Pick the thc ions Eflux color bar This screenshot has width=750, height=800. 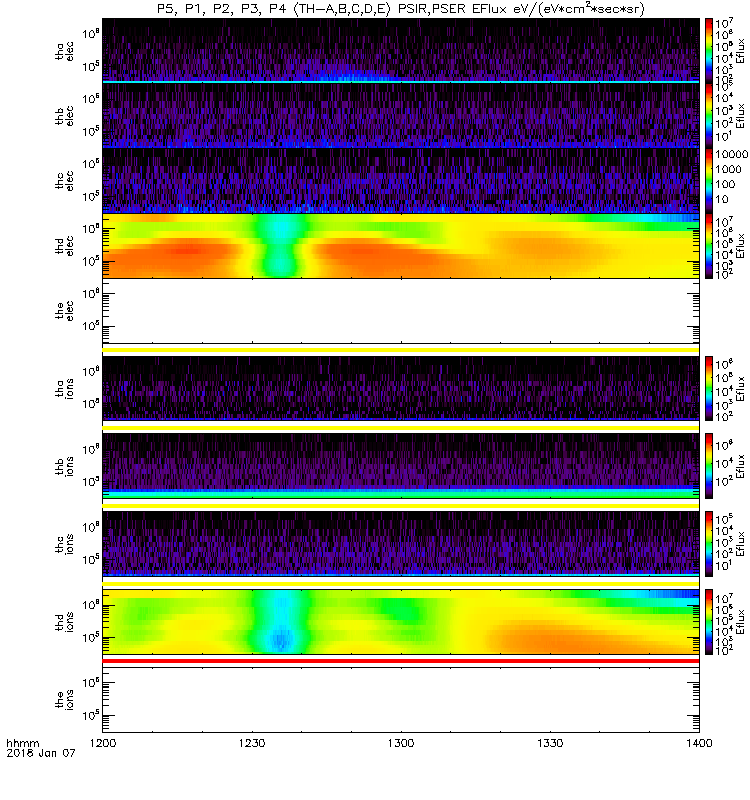[x=709, y=544]
